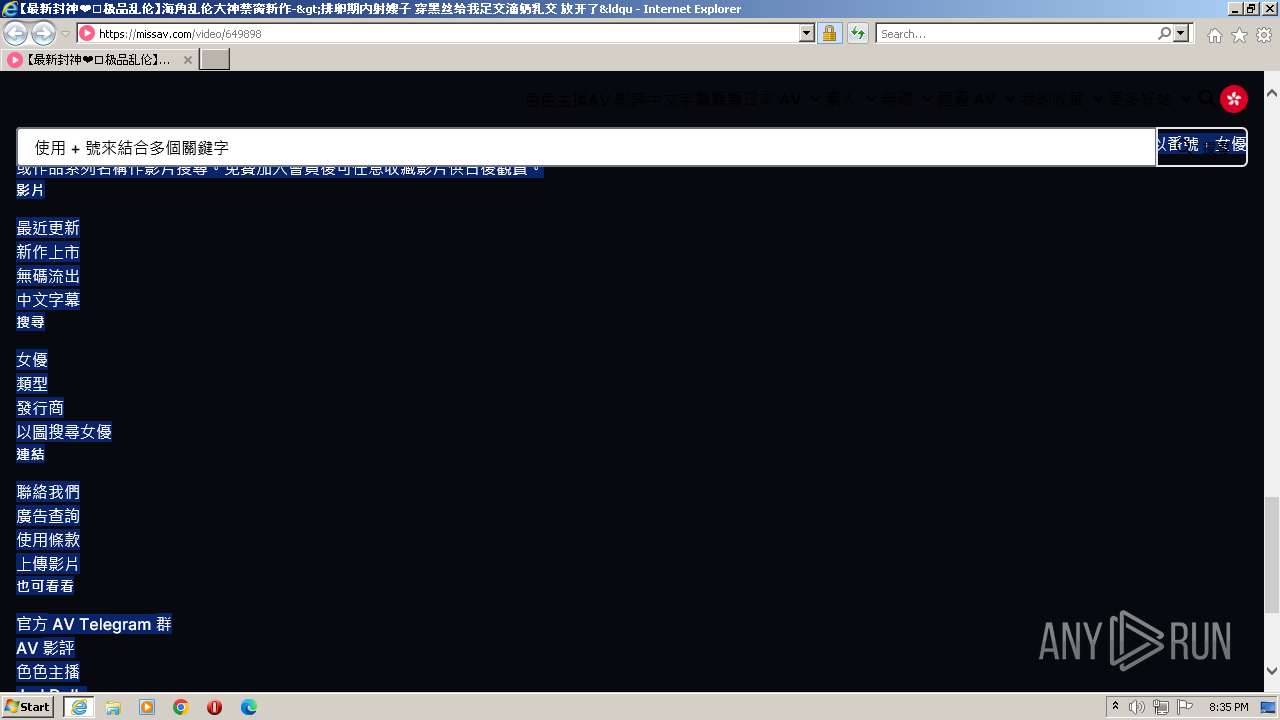Click the 8:35 PM taskbar clock
Screen dimensions: 1280x720
[1229, 707]
